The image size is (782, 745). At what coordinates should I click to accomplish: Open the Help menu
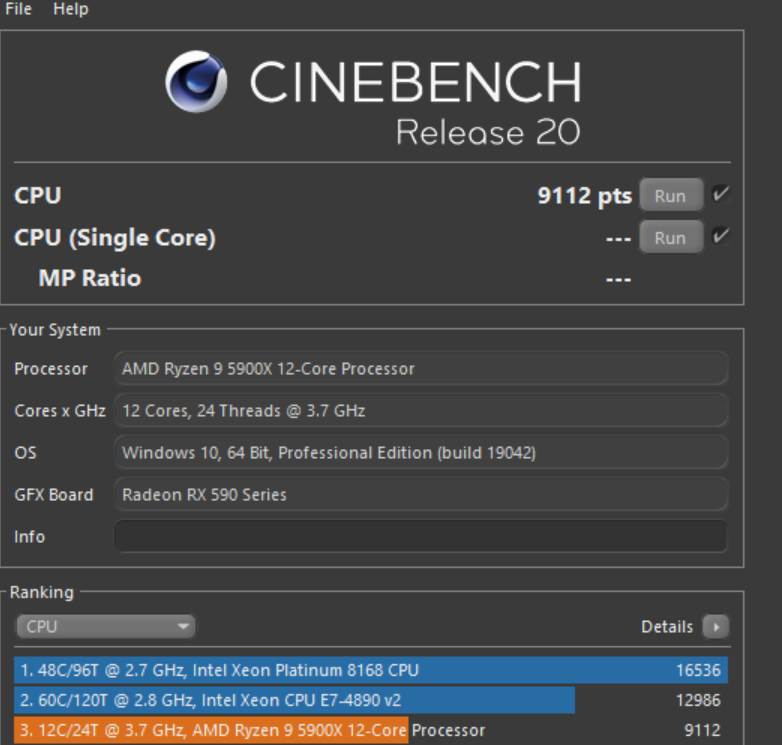click(x=71, y=9)
